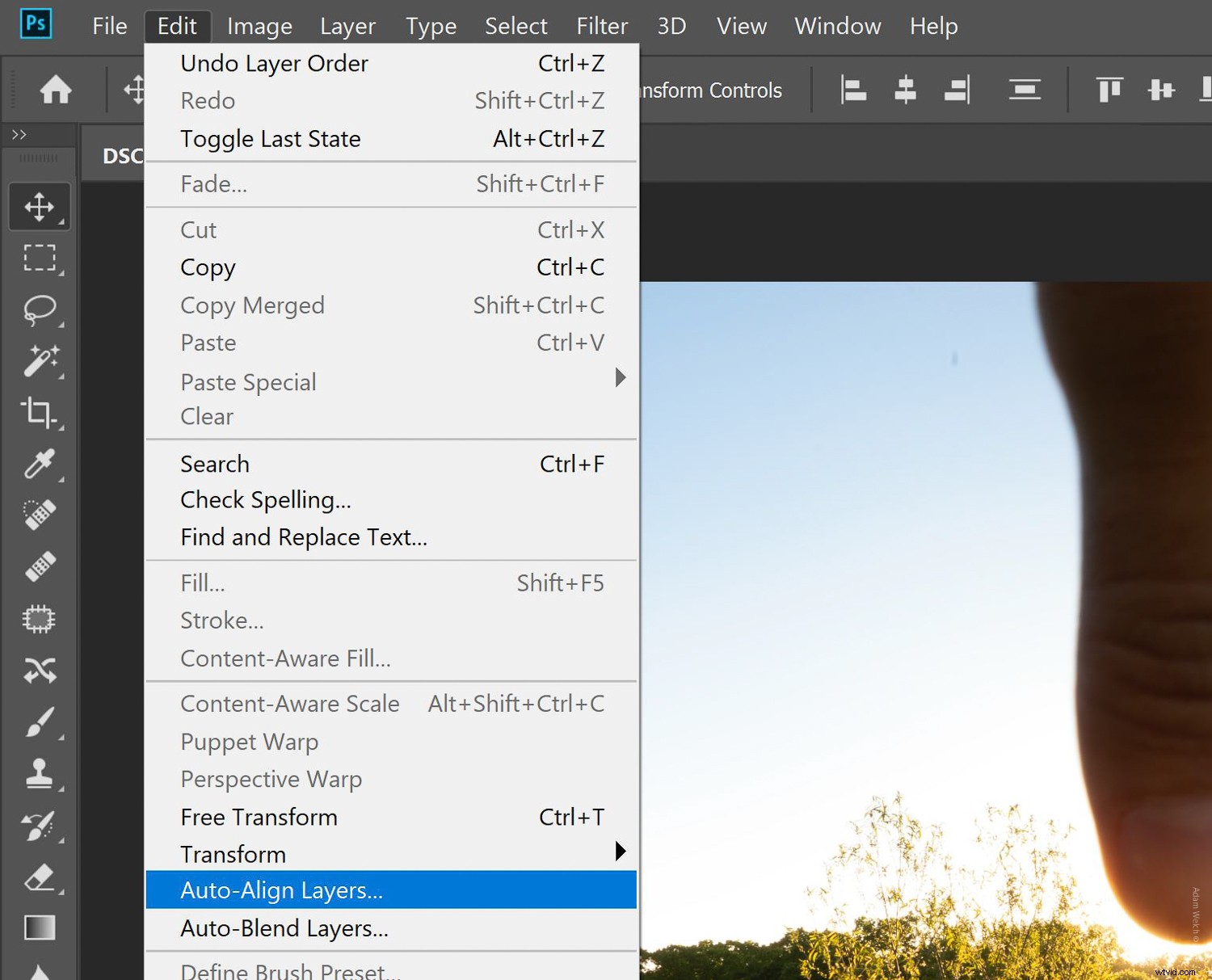Open the Image menu
The height and width of the screenshot is (980, 1212).
[x=259, y=26]
